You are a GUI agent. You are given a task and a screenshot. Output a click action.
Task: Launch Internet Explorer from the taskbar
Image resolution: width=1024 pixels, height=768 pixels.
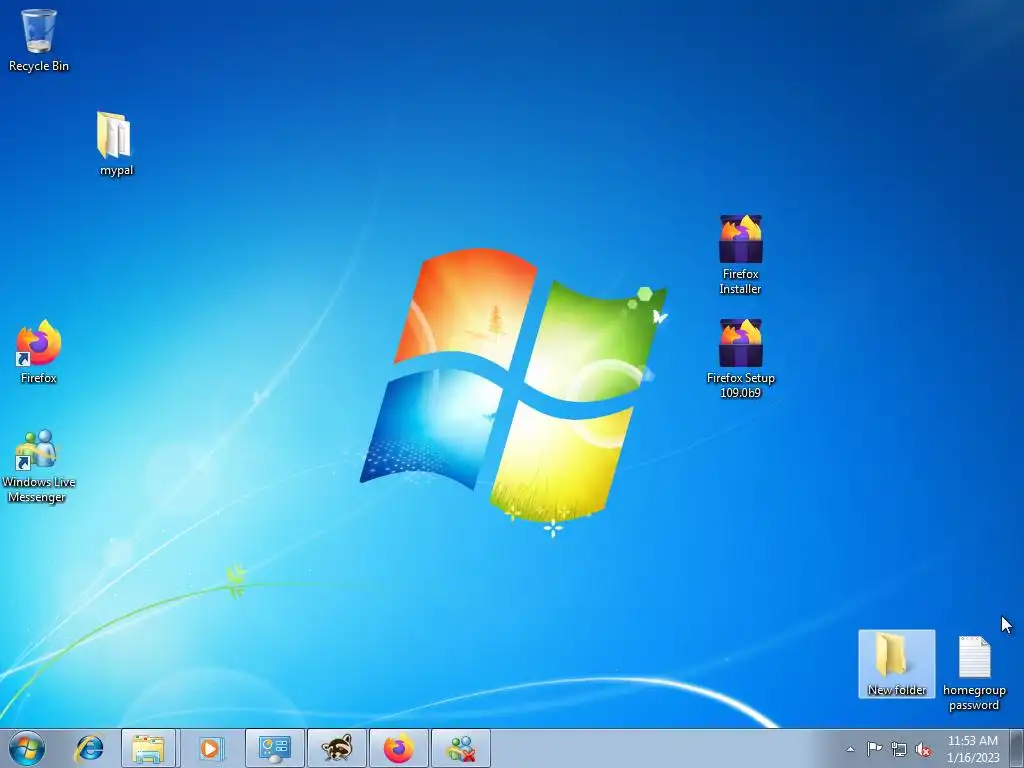[x=89, y=748]
